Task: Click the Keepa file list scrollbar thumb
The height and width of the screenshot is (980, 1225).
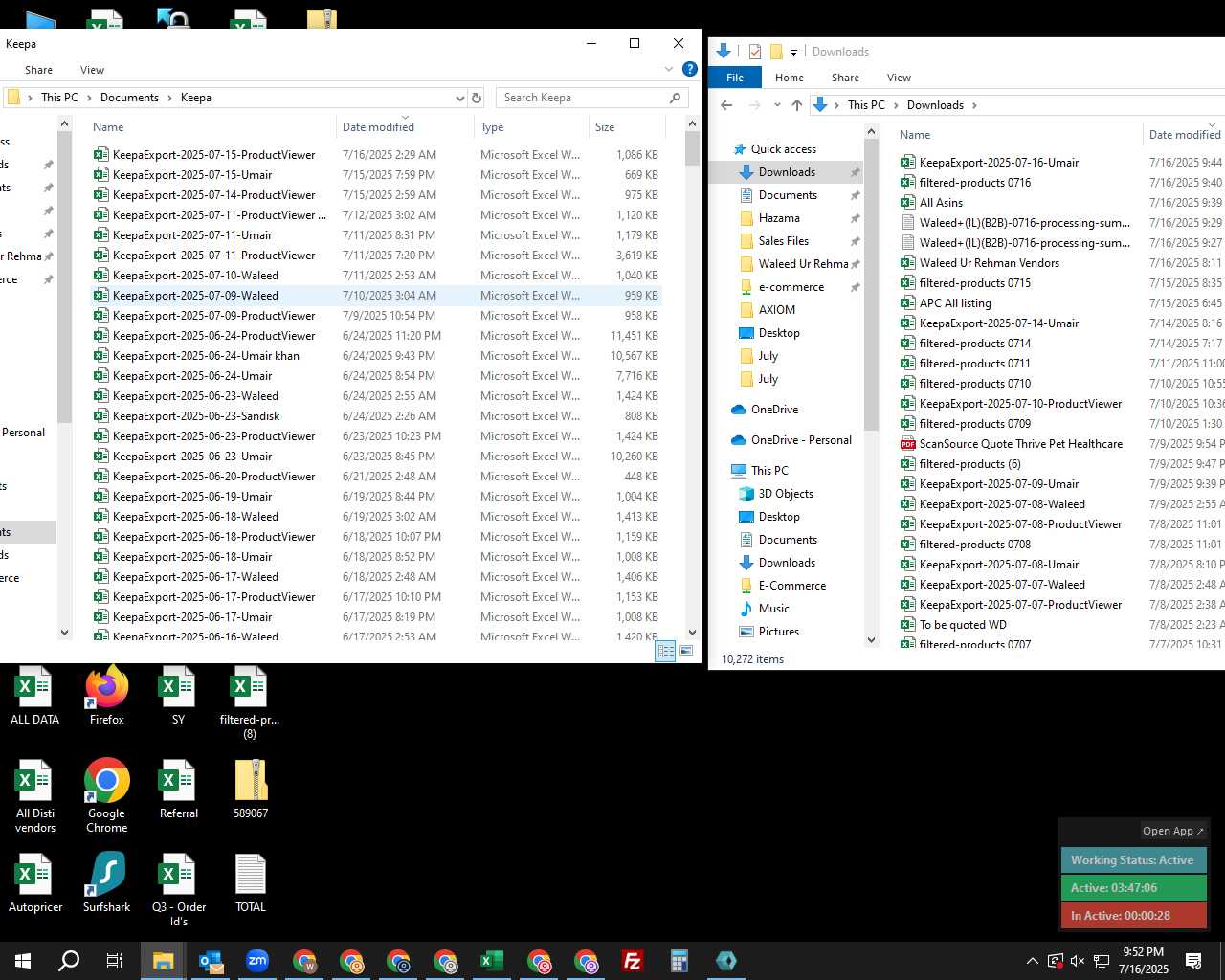Action: (693, 148)
